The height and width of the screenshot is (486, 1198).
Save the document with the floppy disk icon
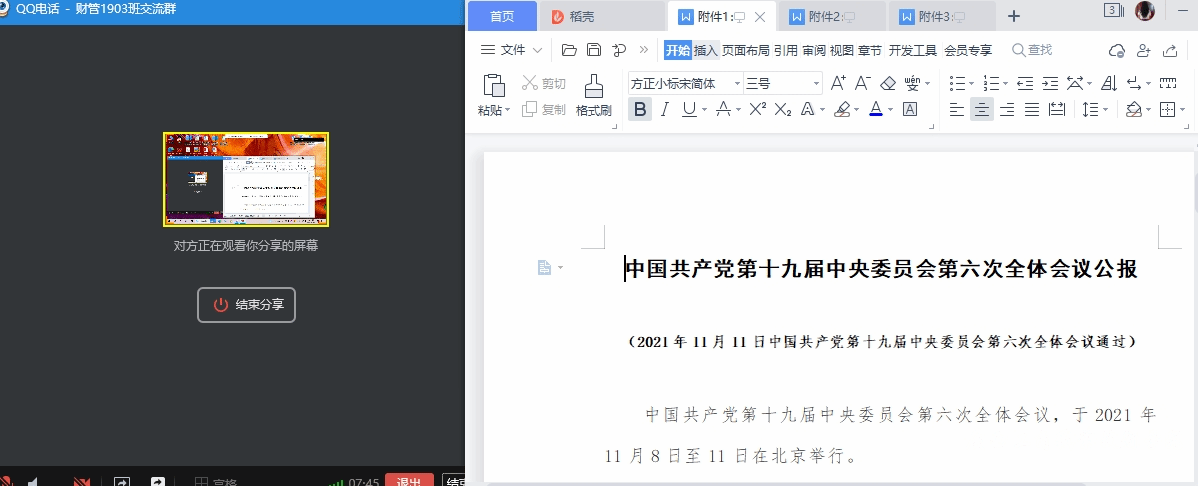(594, 50)
